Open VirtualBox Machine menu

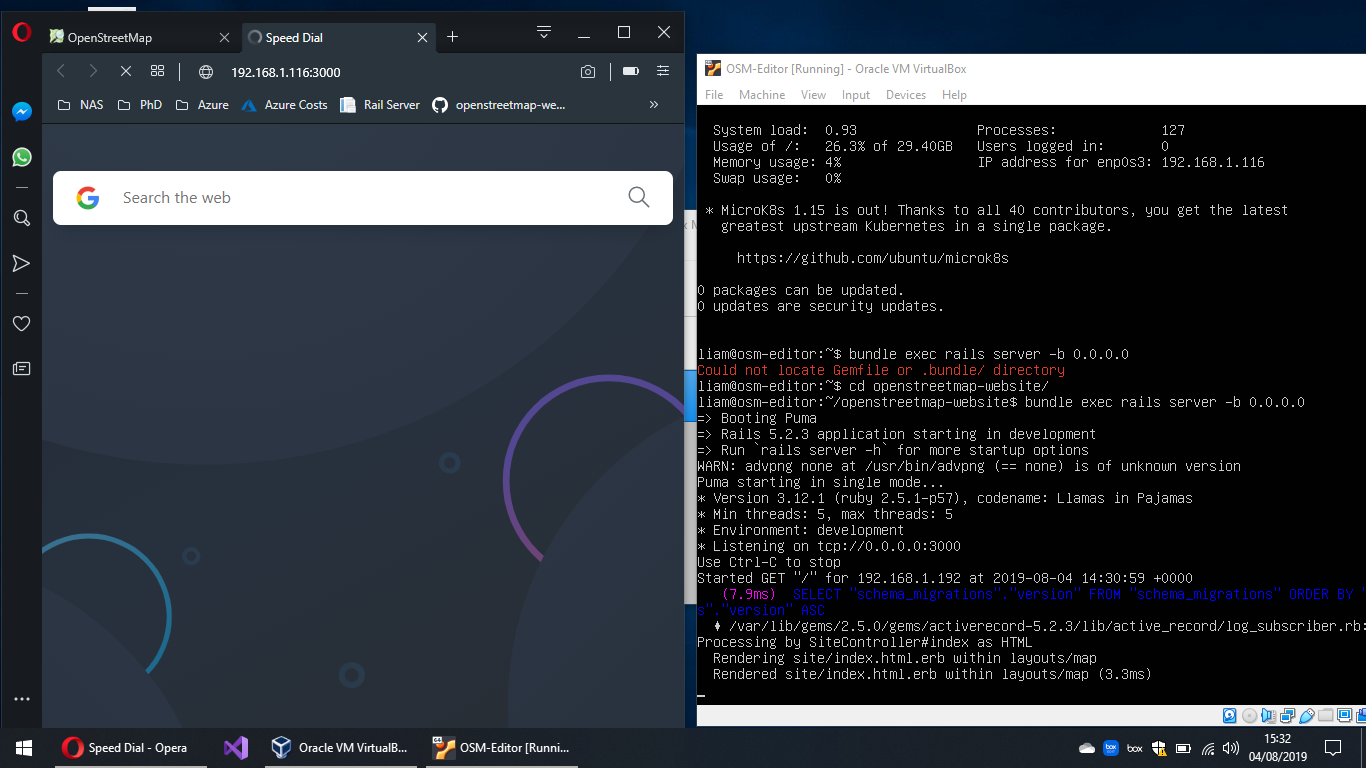pos(762,95)
